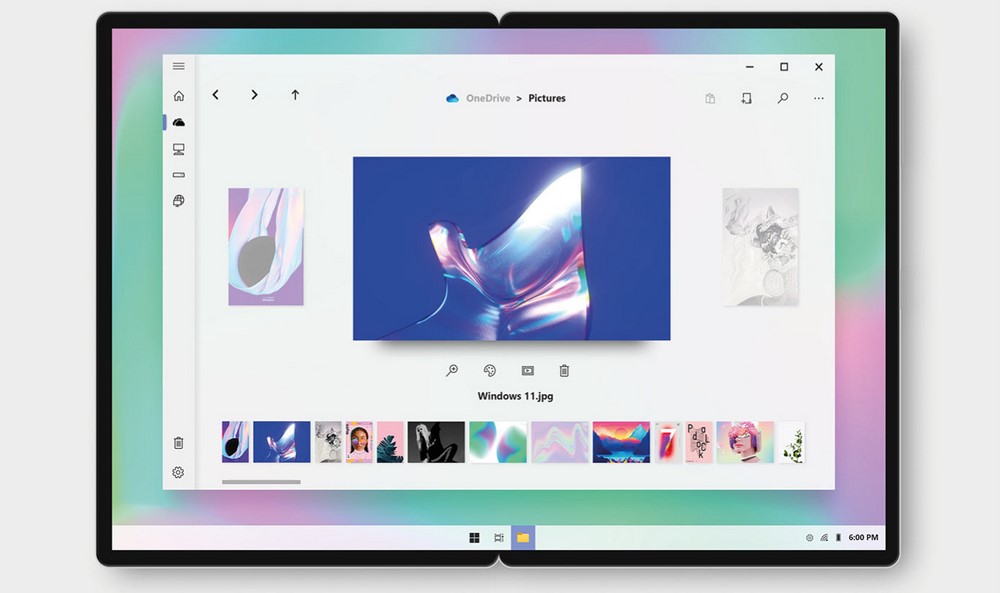The image size is (1000, 593).
Task: Click OneDrive in the breadcrumb path
Action: 488,98
